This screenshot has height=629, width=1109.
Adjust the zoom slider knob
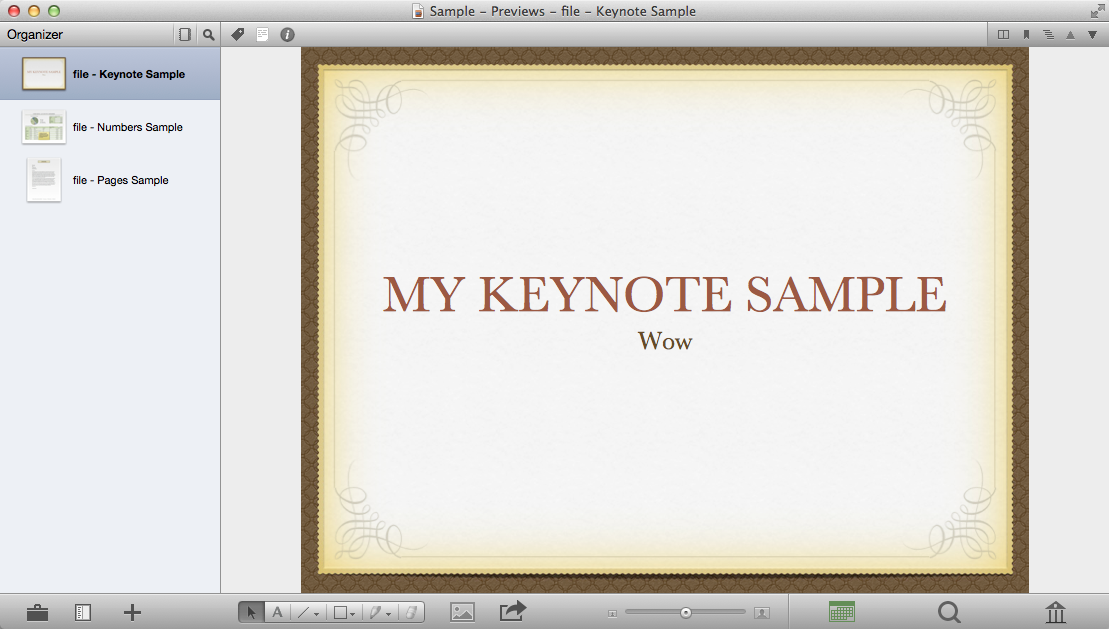point(685,613)
